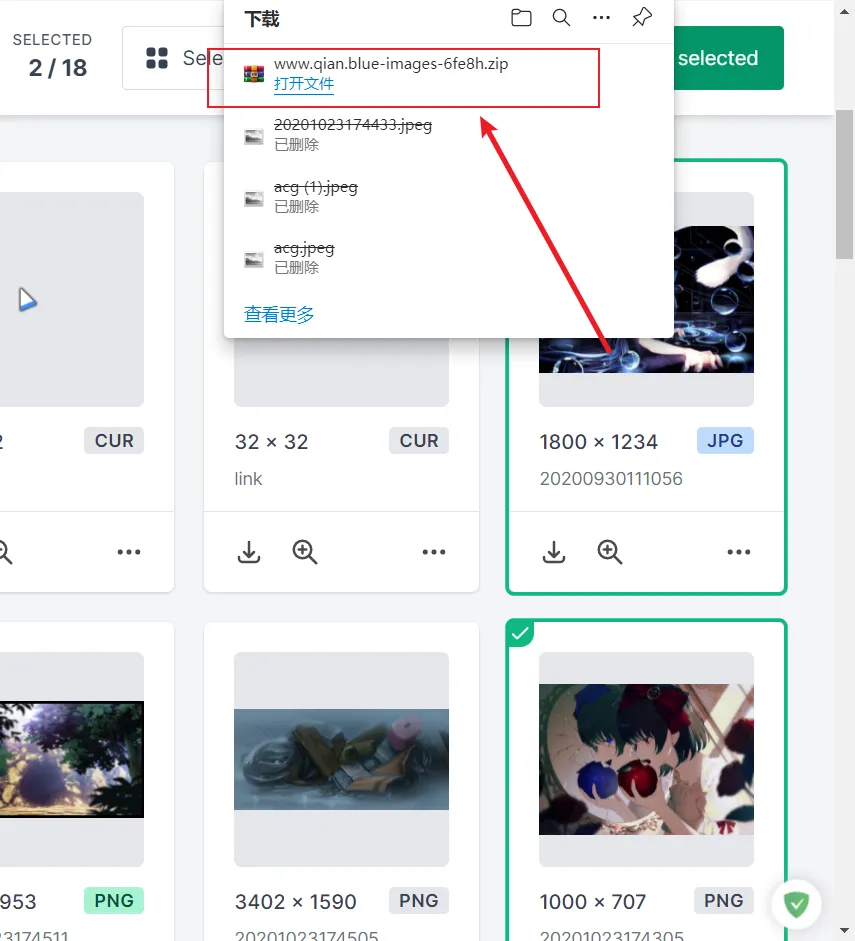Search downloads with magnifier icon

click(x=561, y=17)
